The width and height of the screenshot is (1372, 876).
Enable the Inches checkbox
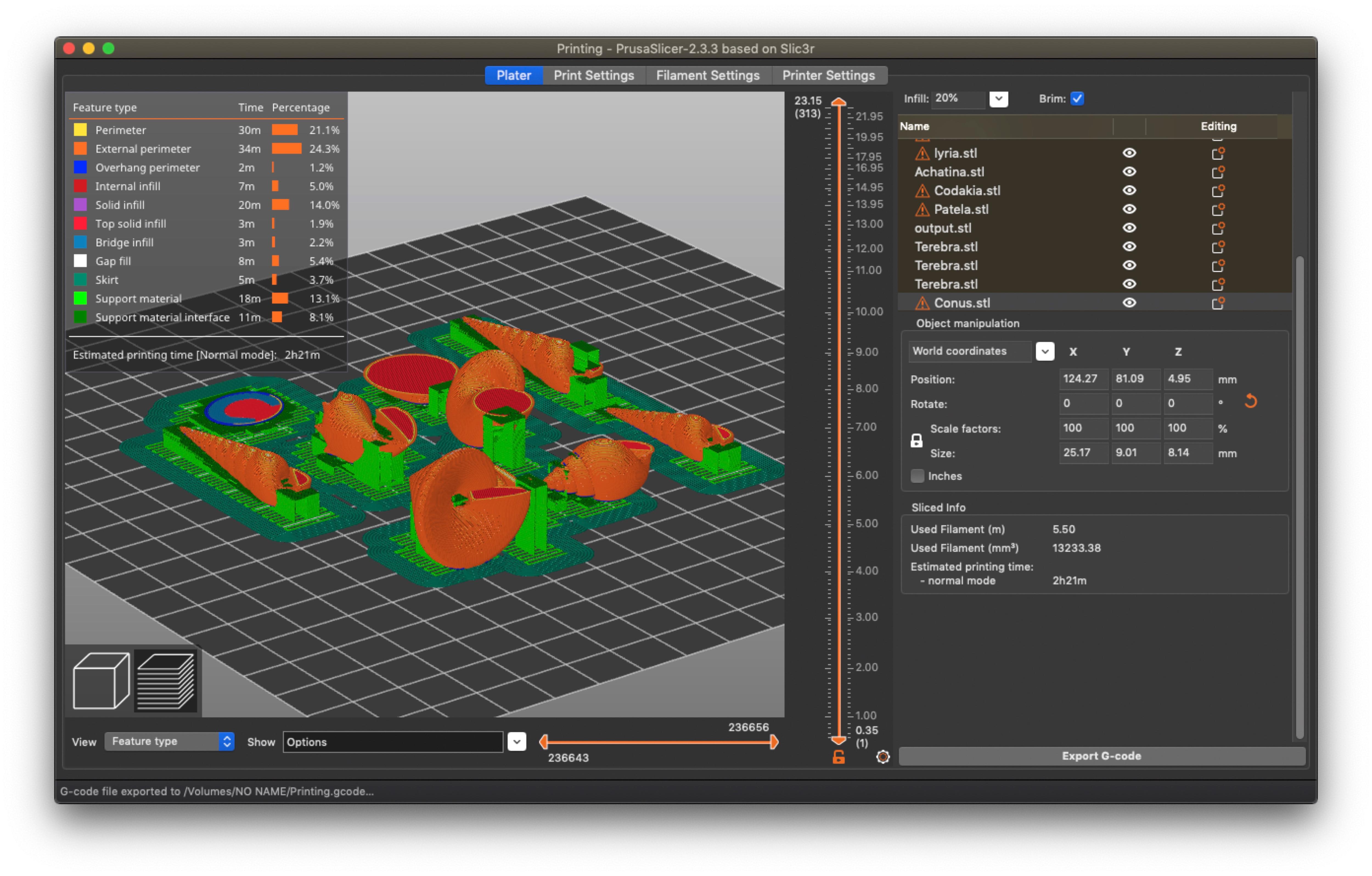(x=917, y=476)
